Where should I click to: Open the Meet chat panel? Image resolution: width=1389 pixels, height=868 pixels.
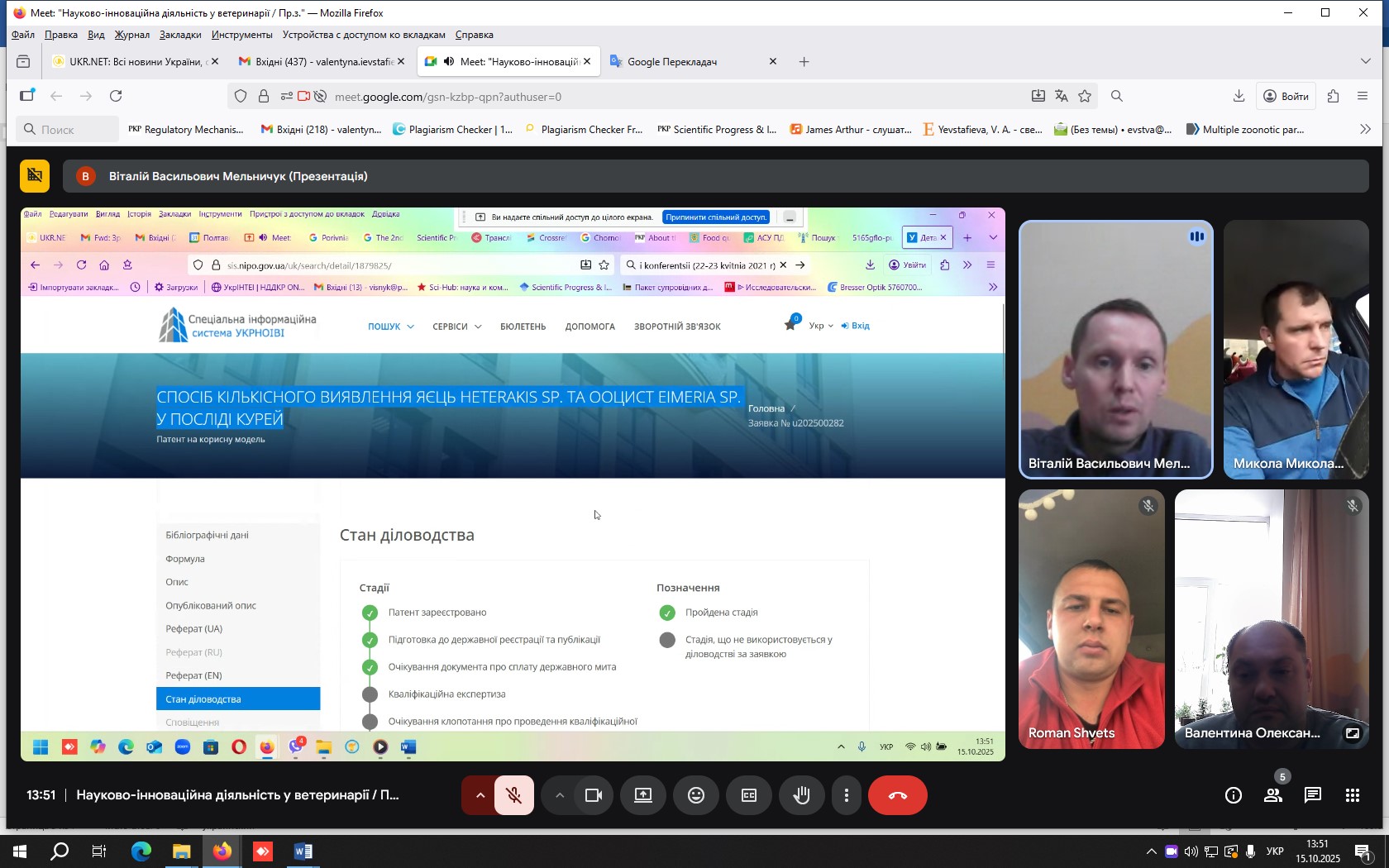1312,795
